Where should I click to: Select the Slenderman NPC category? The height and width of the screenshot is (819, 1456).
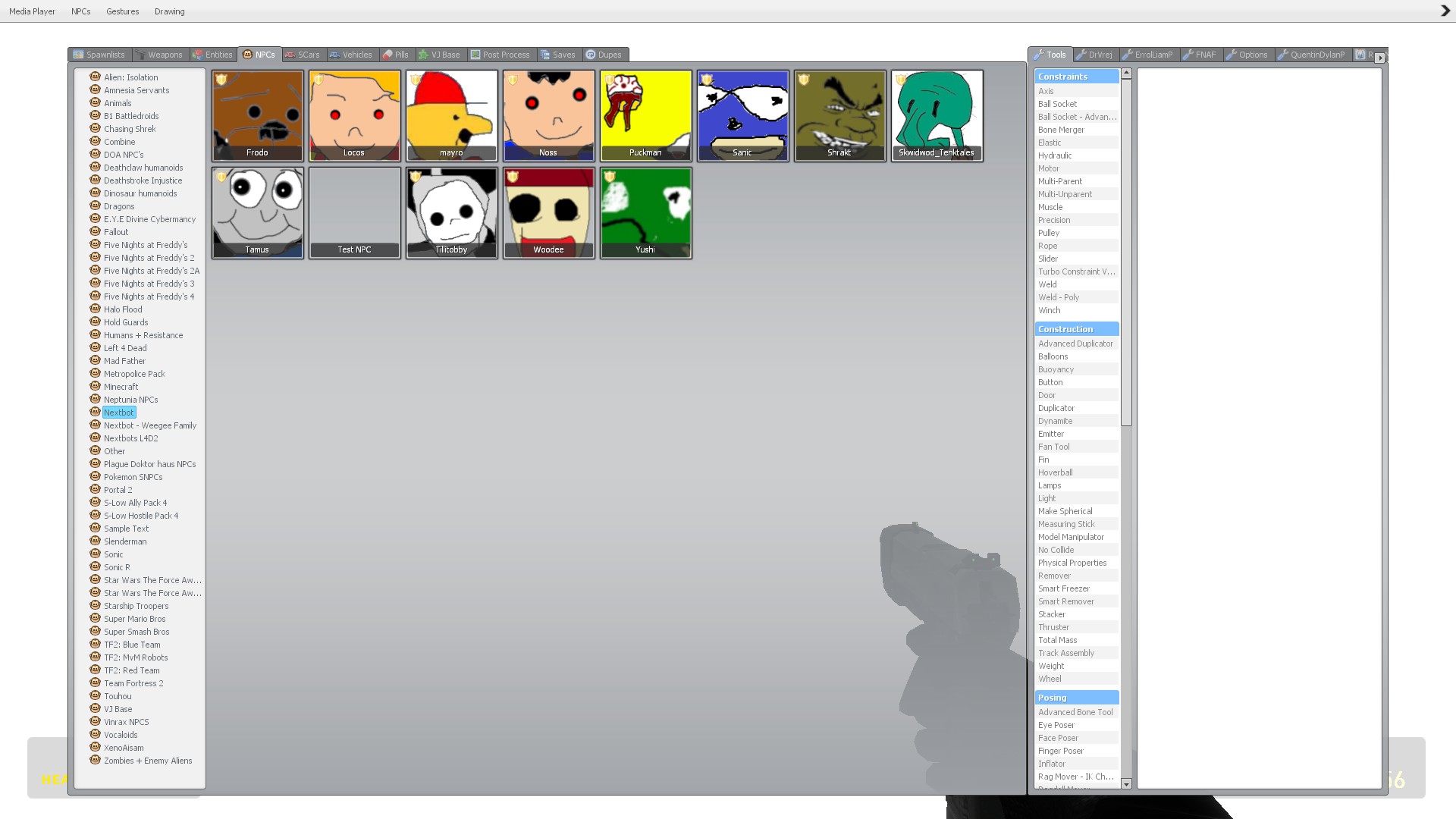pos(125,541)
